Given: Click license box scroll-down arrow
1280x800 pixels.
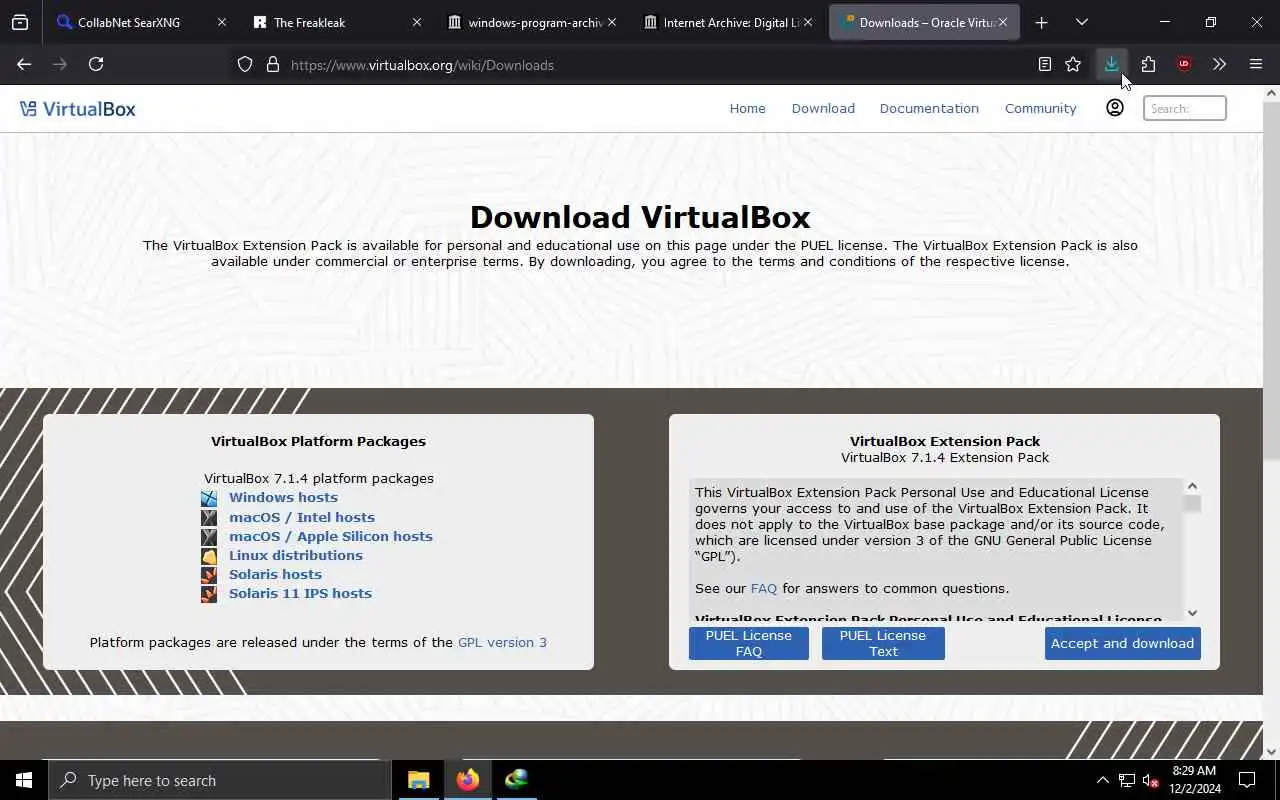Looking at the screenshot, I should click(x=1192, y=613).
